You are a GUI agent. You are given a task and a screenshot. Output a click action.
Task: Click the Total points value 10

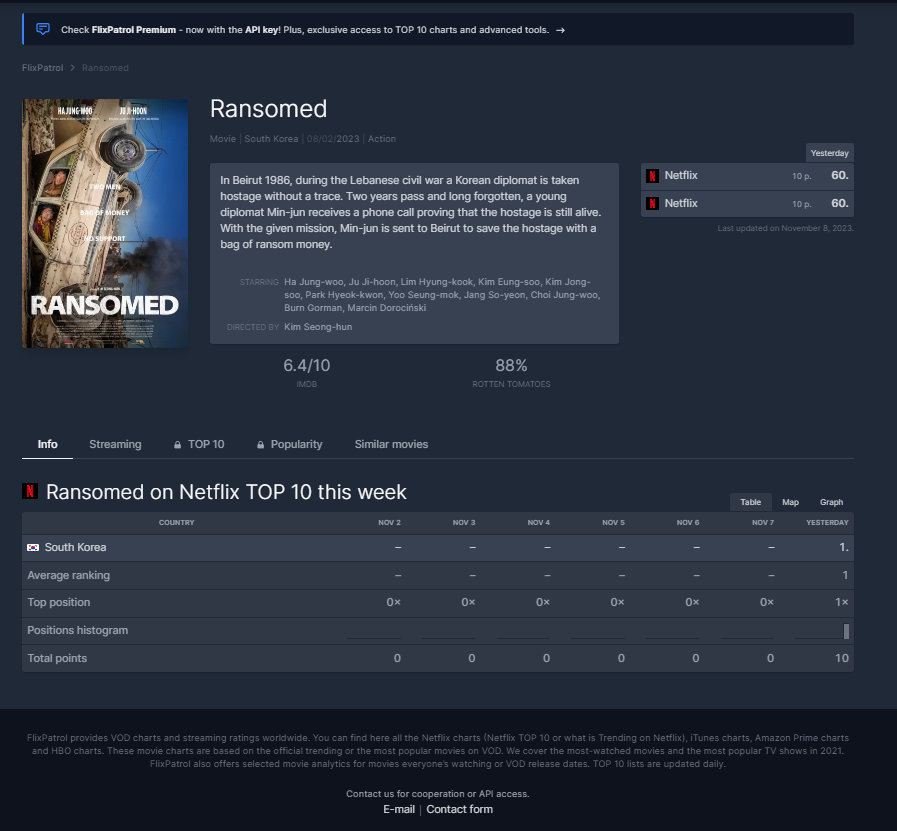[x=842, y=658]
